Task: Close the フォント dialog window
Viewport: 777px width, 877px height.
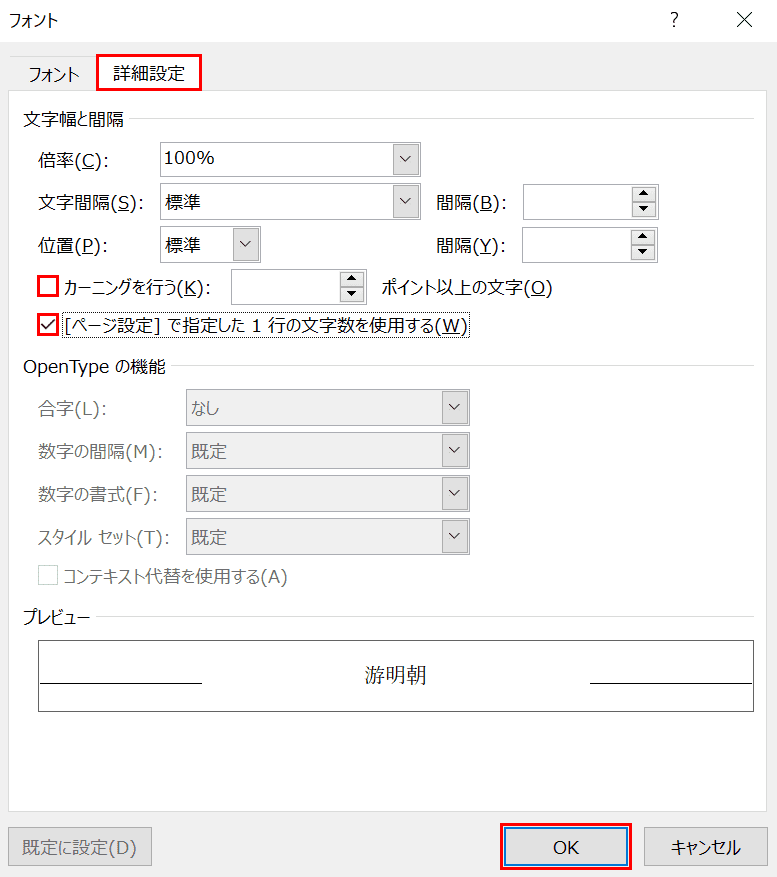Action: (x=744, y=20)
